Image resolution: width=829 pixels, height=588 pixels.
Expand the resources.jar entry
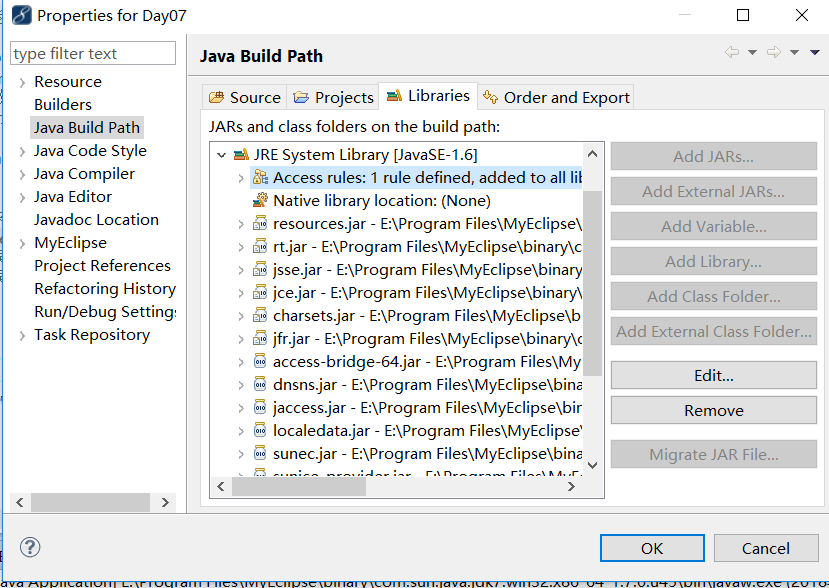(x=241, y=224)
